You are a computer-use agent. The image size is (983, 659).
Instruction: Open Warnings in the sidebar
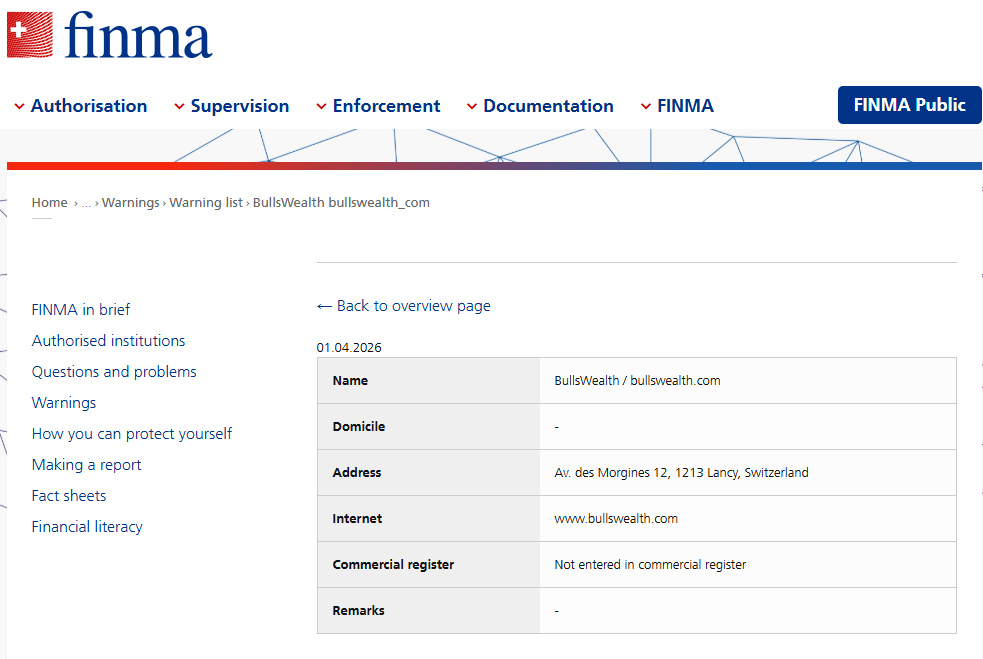(x=64, y=403)
